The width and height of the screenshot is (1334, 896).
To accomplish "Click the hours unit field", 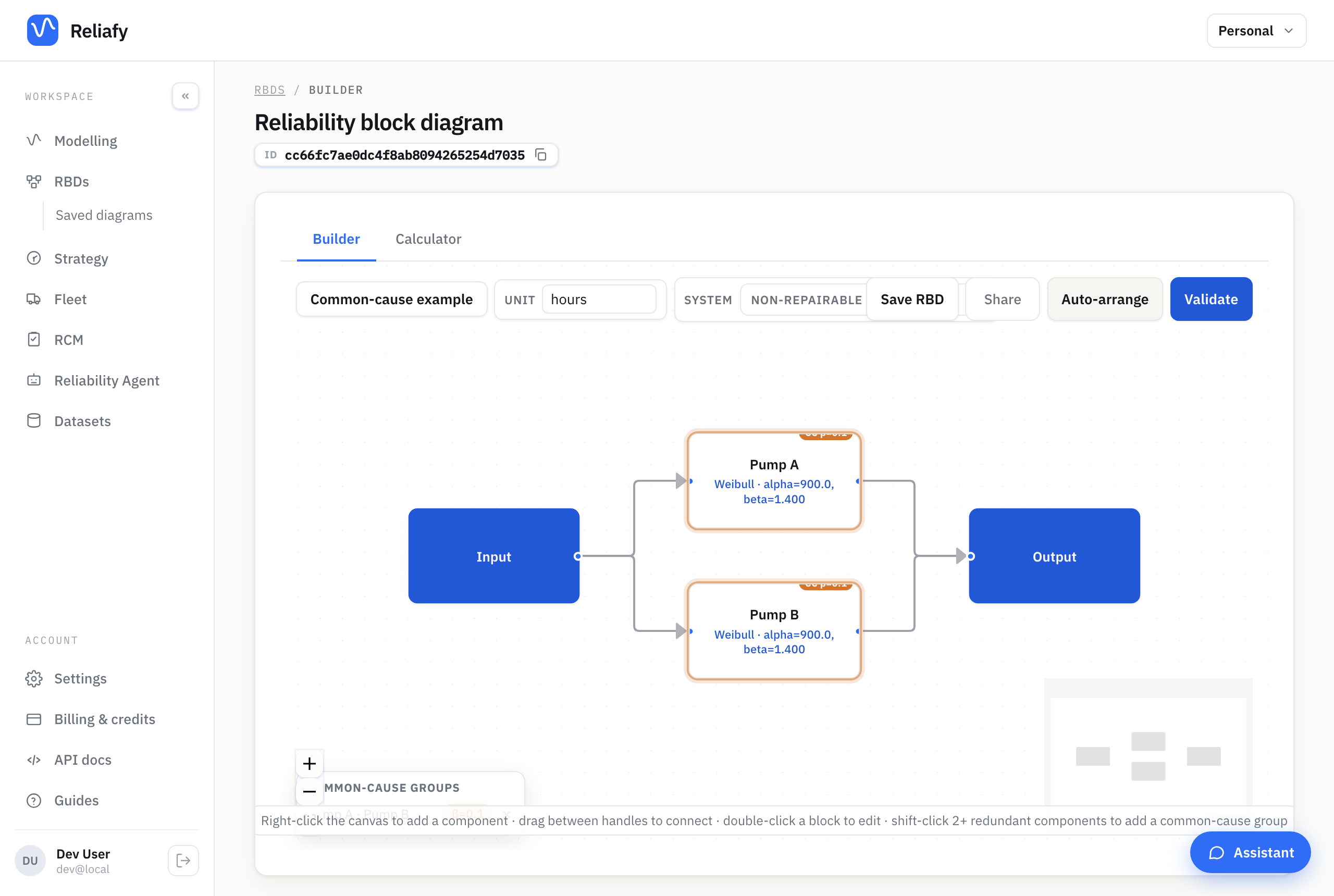I will pos(598,300).
